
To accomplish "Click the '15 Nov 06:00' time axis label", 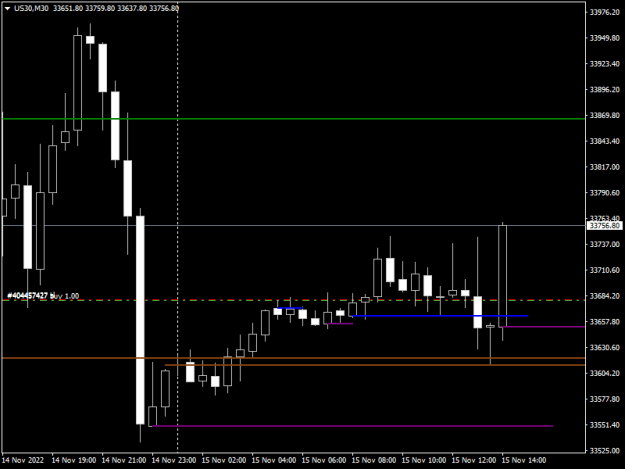I will [x=324, y=460].
